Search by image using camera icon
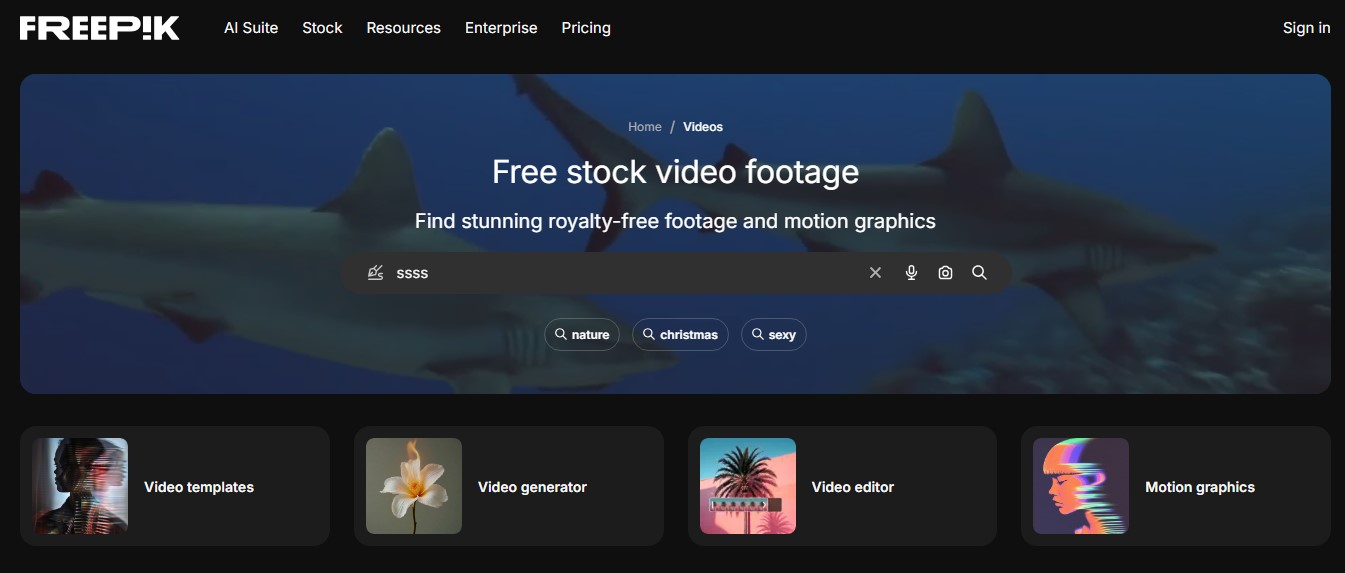The width and height of the screenshot is (1345, 573). 945,273
